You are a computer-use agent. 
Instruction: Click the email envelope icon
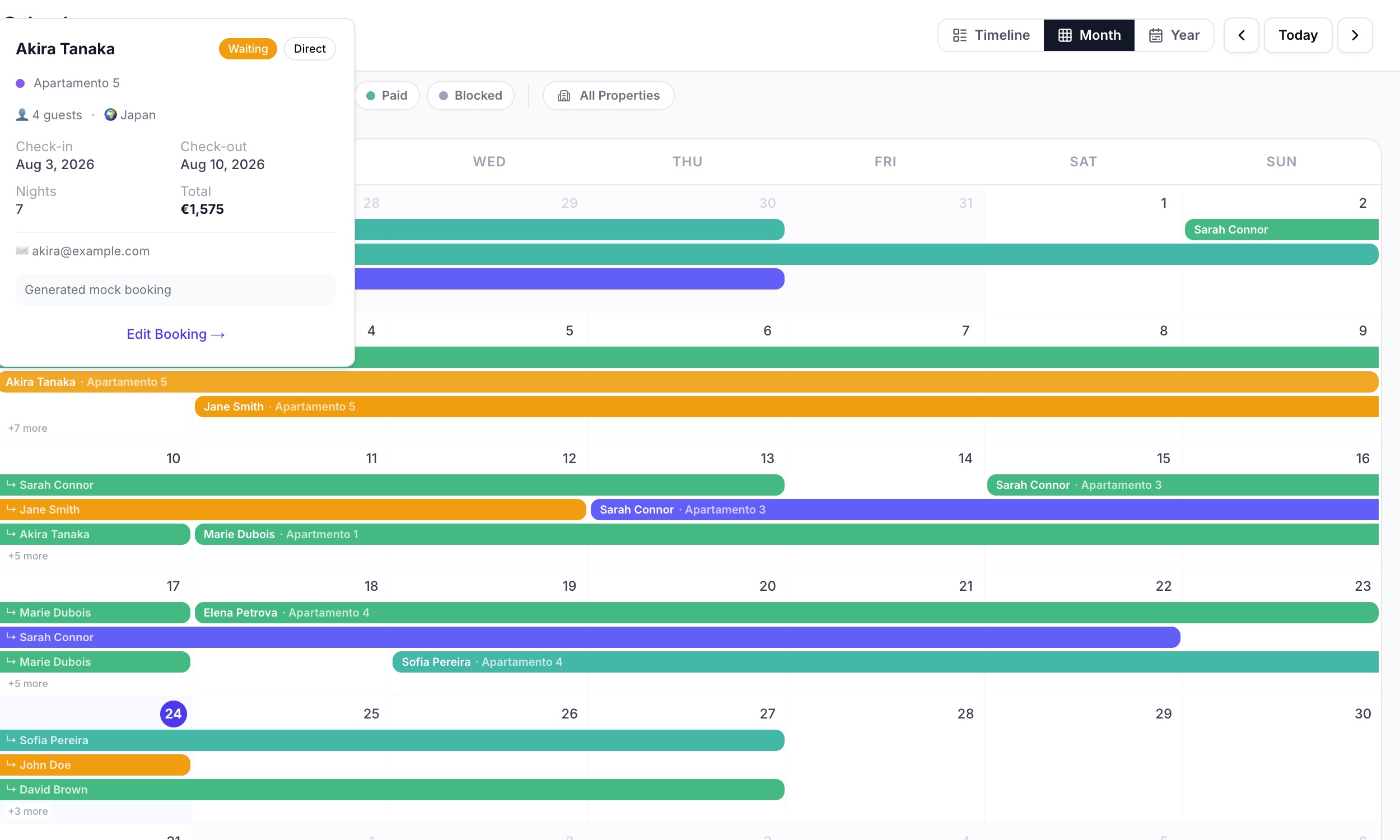22,251
